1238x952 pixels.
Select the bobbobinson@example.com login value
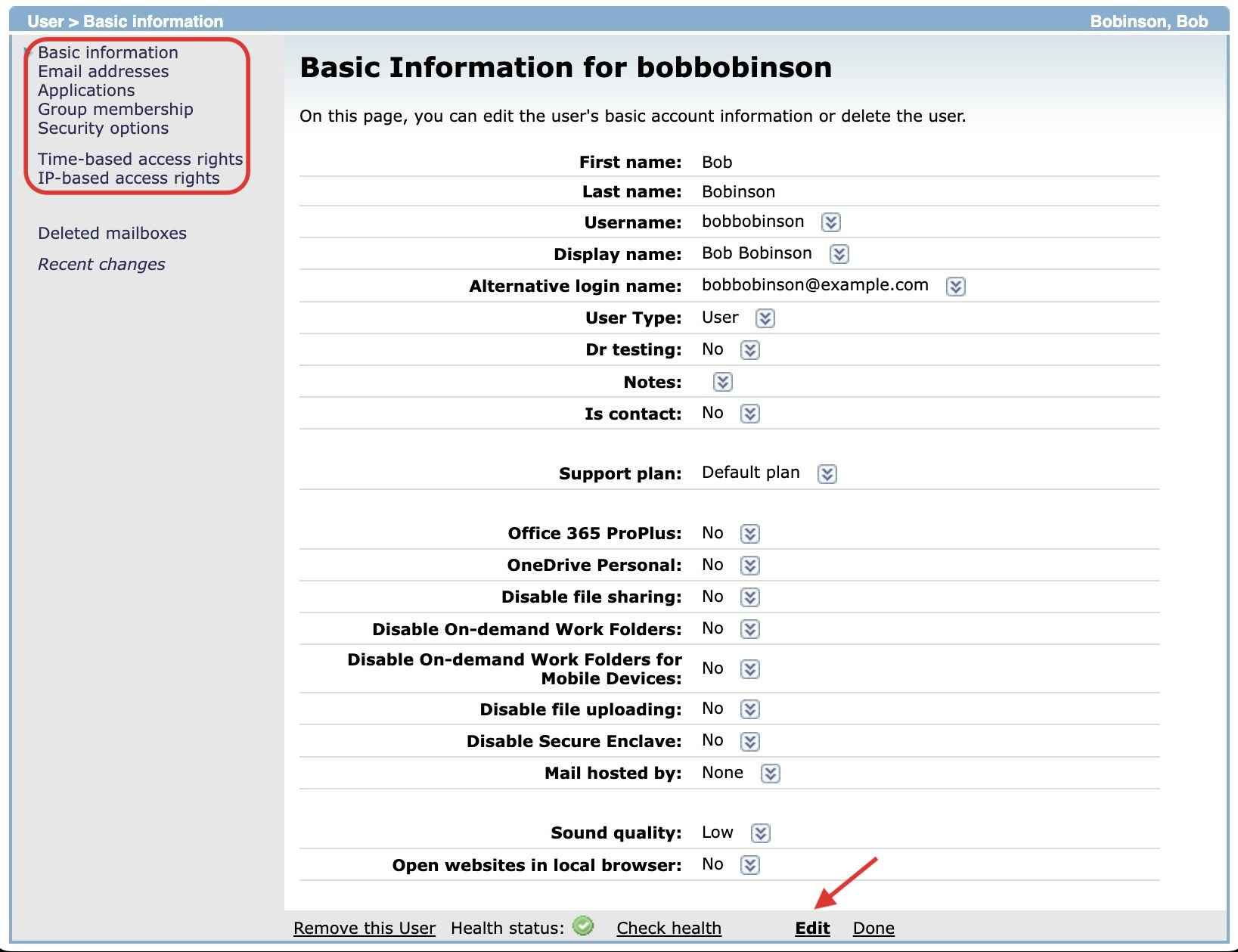pos(815,284)
